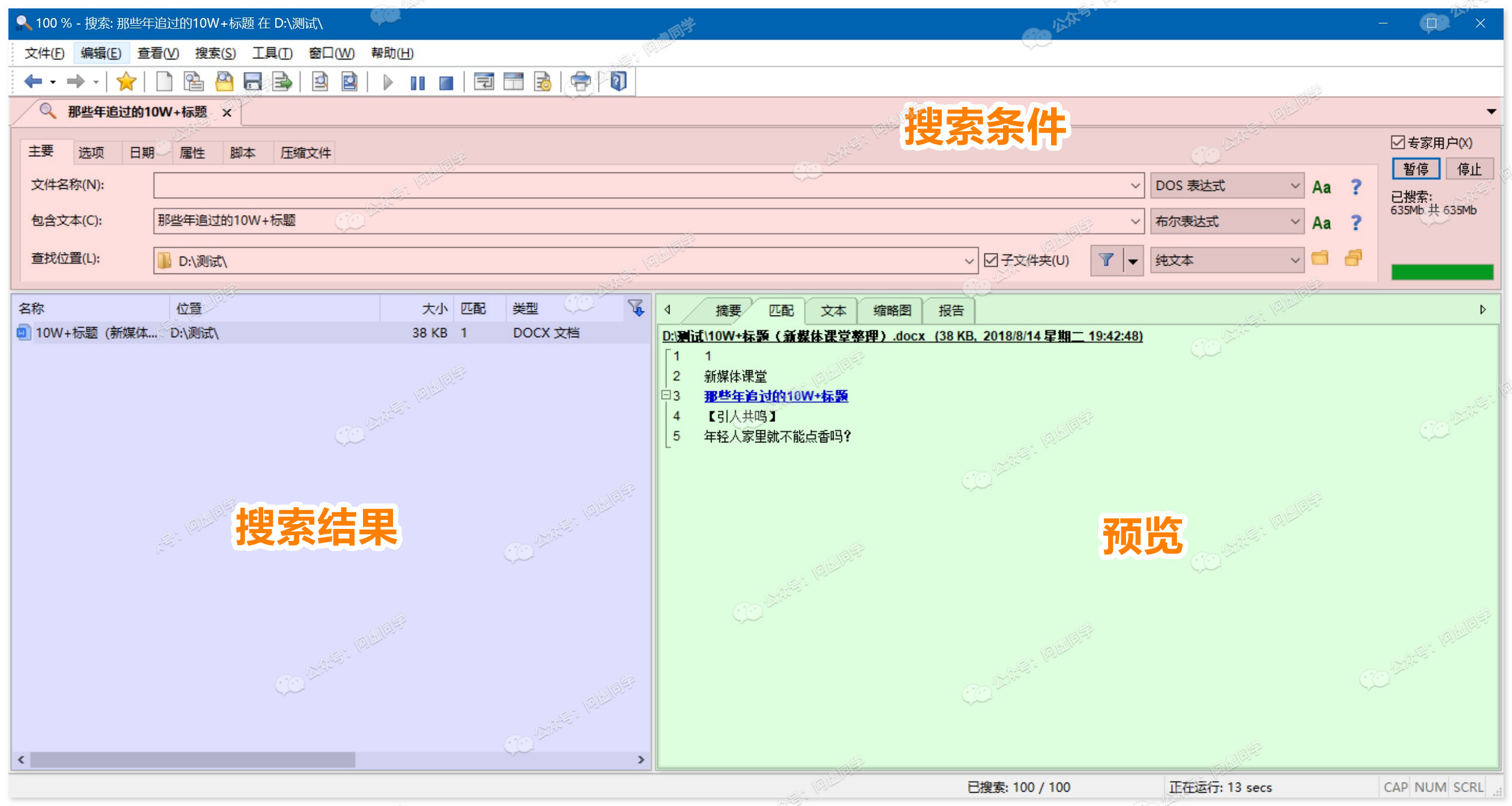Click the blue funnel filter icon
This screenshot has width=1512, height=806.
[x=1106, y=260]
